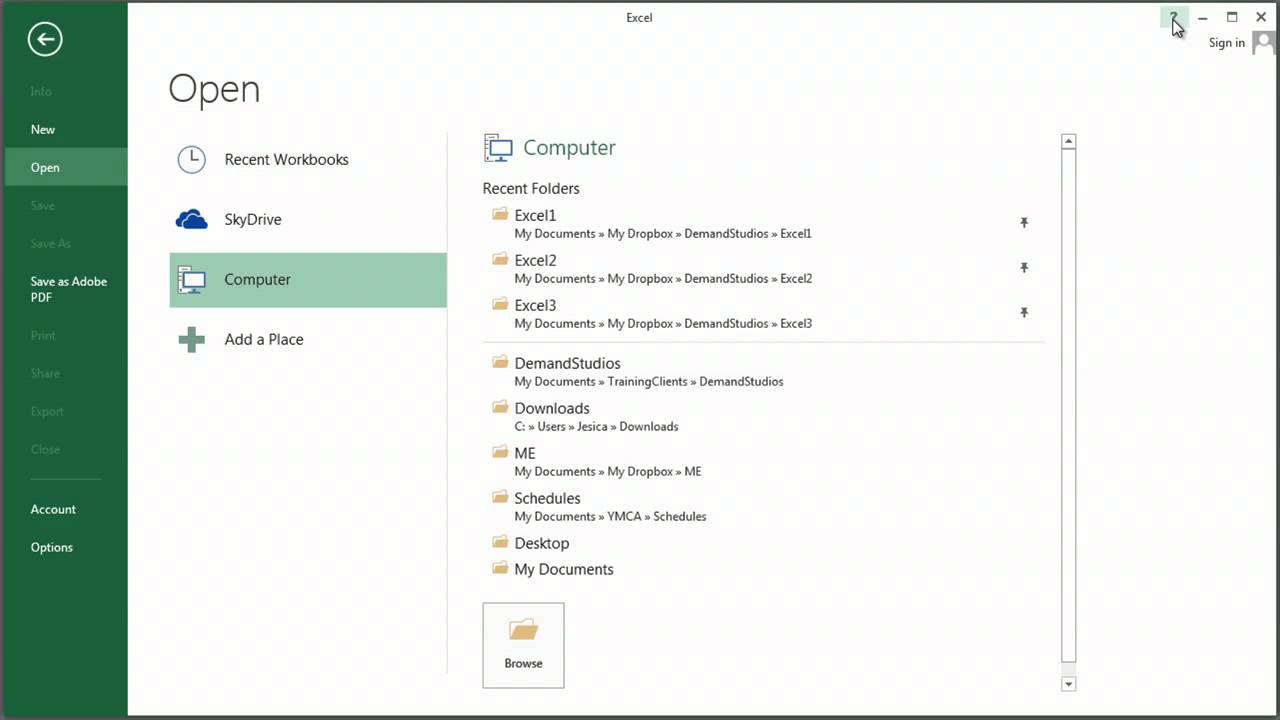Click the folder list scroll up arrow

pos(1068,142)
